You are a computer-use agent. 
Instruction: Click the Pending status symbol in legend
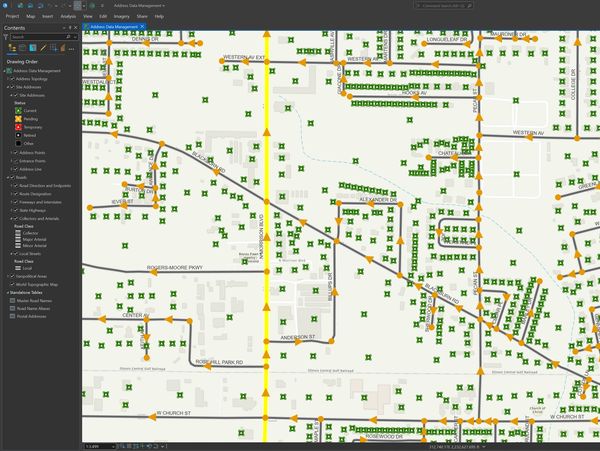[16, 119]
